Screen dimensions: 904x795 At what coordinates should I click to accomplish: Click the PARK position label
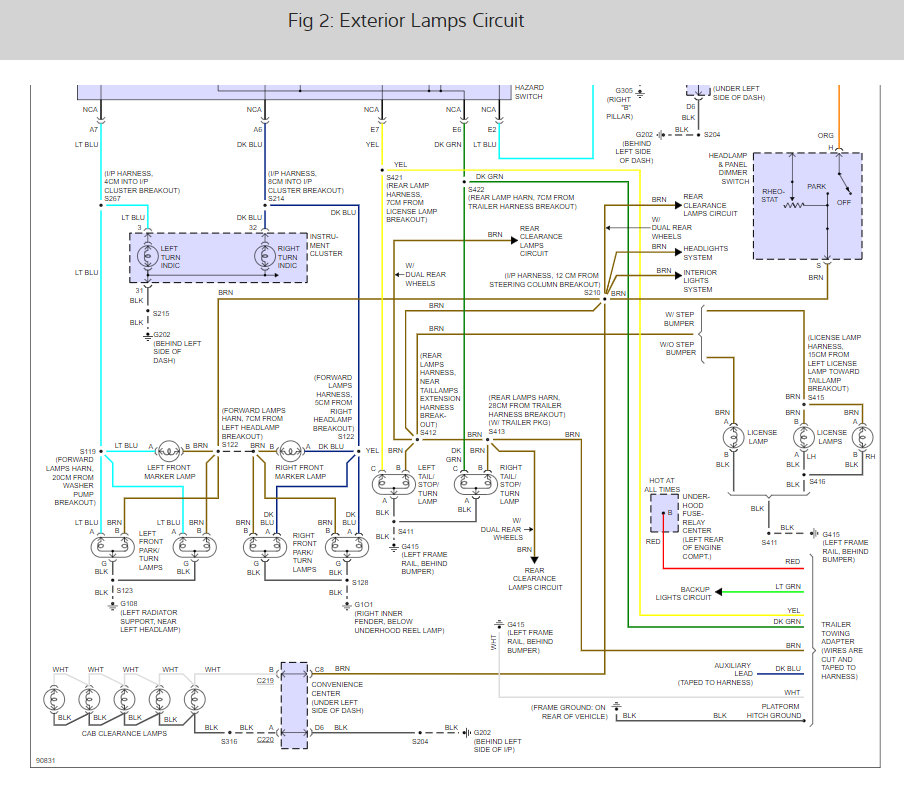(x=816, y=187)
